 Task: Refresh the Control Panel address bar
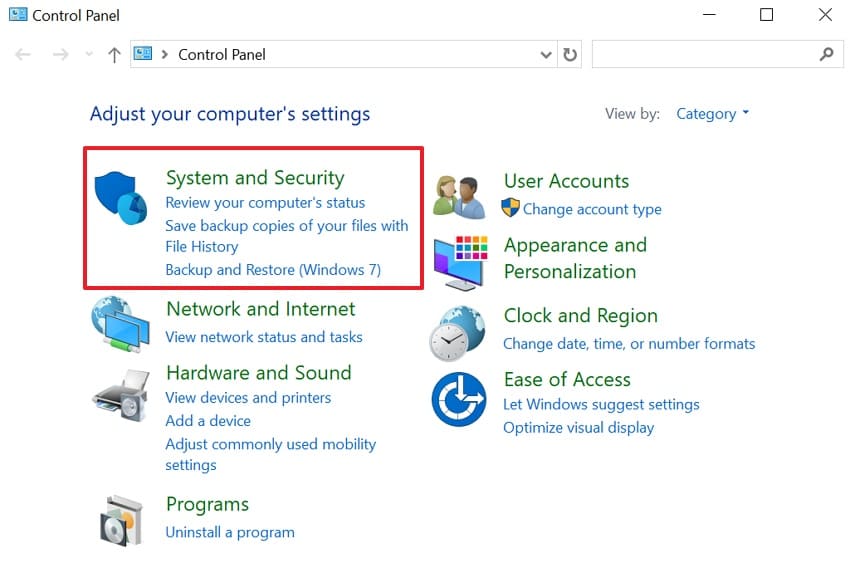(x=570, y=55)
